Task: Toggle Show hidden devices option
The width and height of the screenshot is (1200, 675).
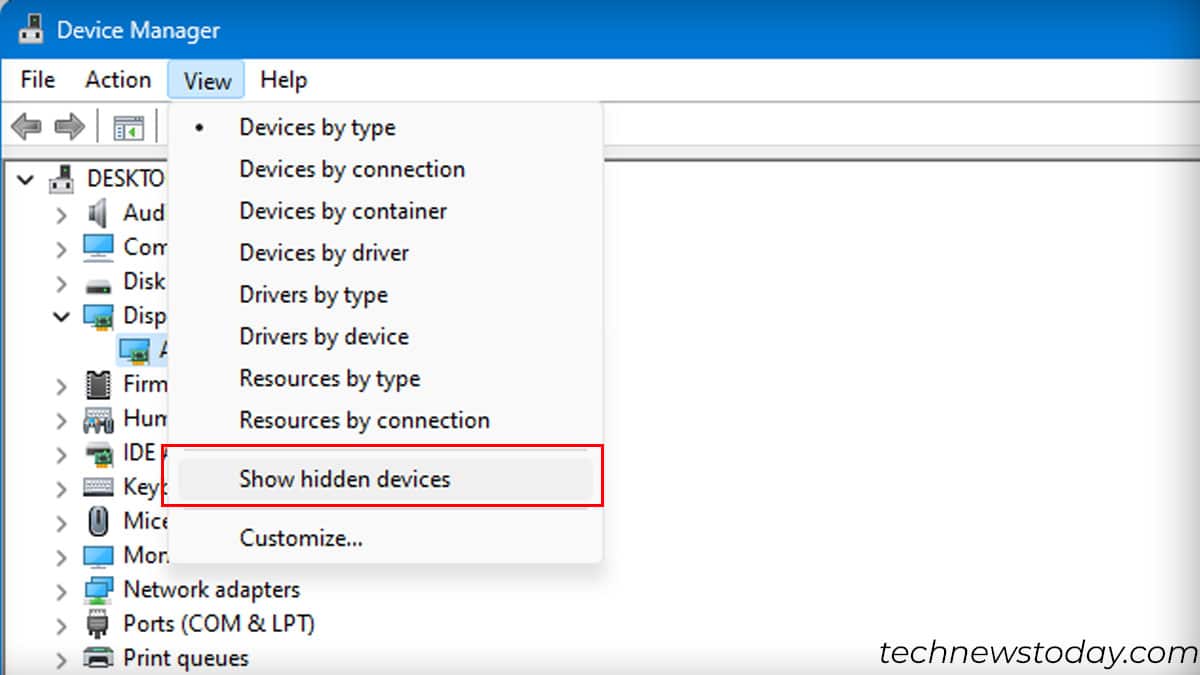Action: point(386,480)
